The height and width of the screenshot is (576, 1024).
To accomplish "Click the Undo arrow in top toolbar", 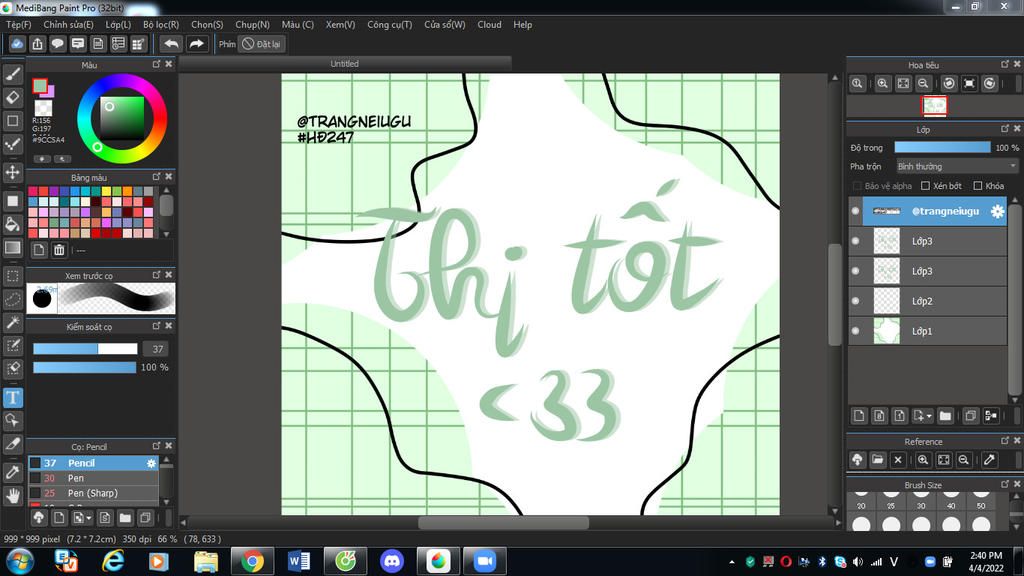I will click(x=171, y=44).
